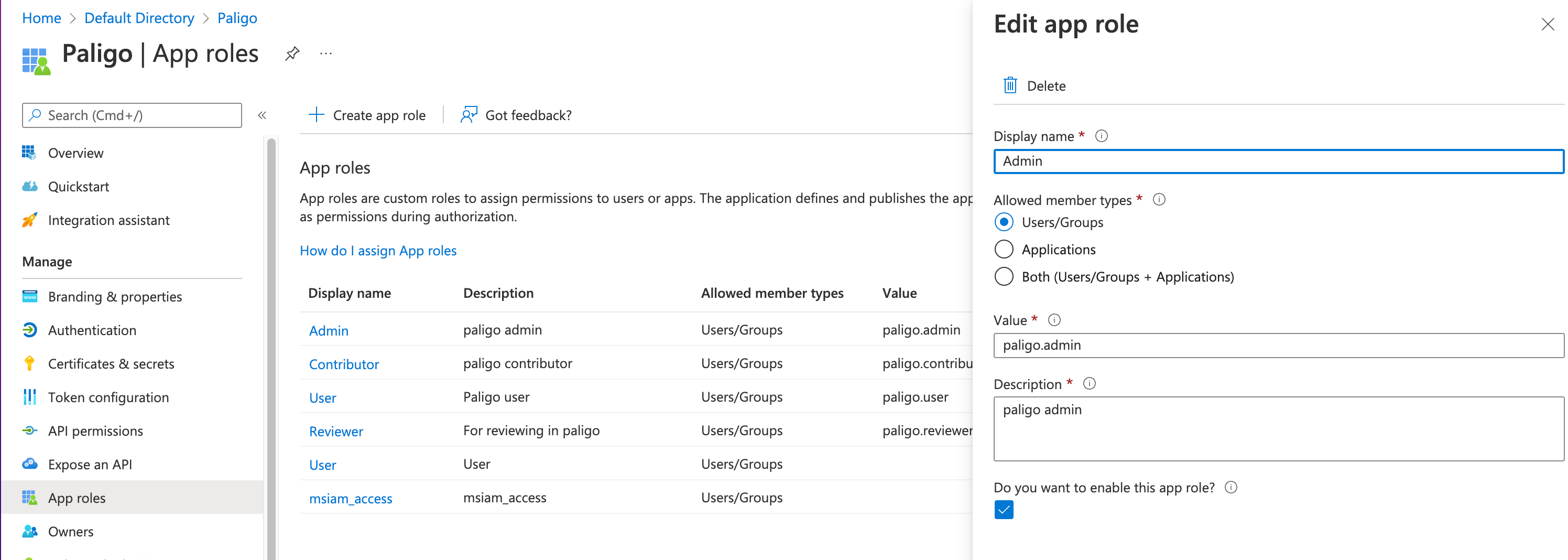Open the ellipsis more options menu

point(325,53)
